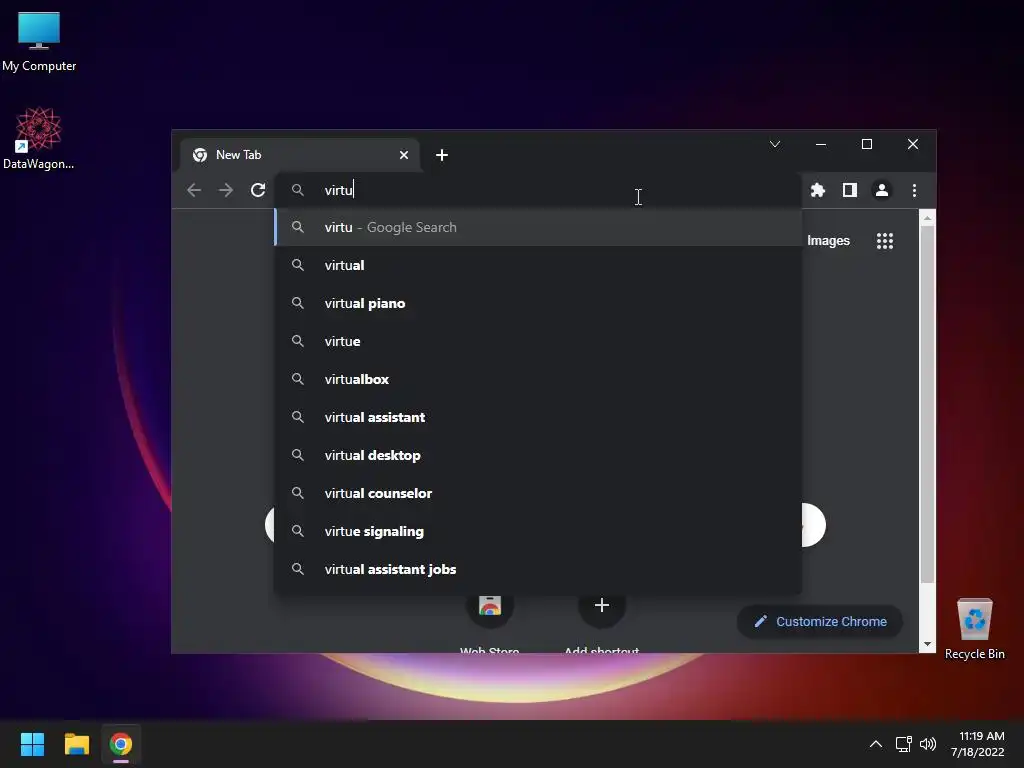
Task: Open File Explorer from the taskbar
Action: pyautogui.click(x=76, y=744)
